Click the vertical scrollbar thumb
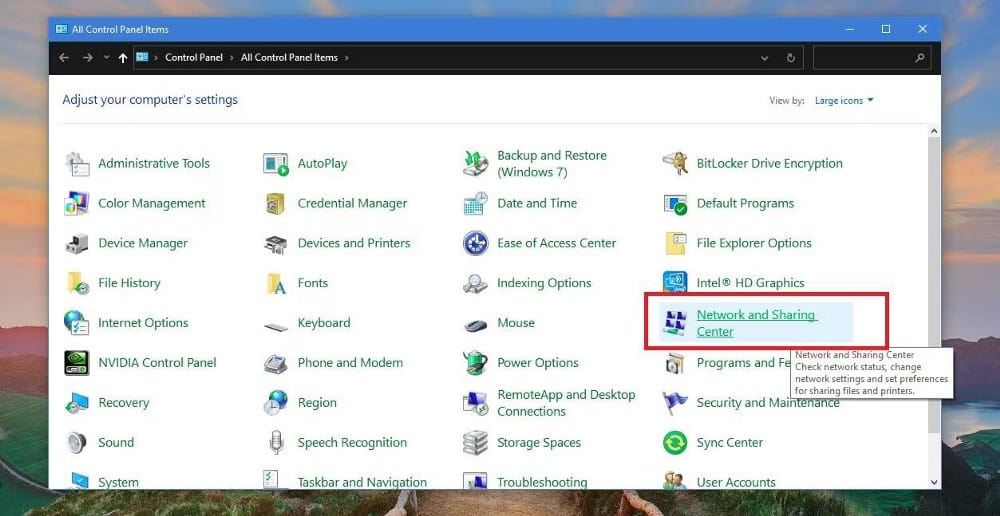 (x=934, y=284)
